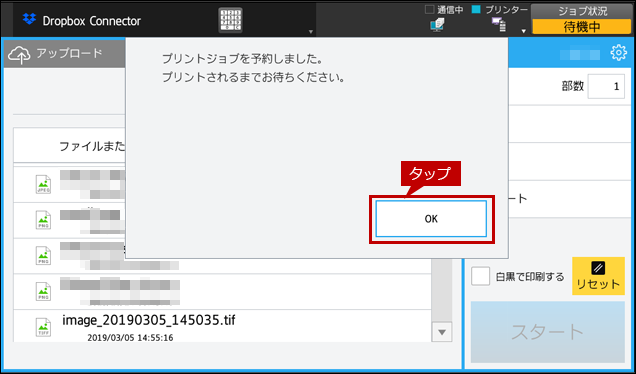Image resolution: width=636 pixels, height=374 pixels.
Task: Expand the header bar dropdown arrow
Action: (x=311, y=32)
